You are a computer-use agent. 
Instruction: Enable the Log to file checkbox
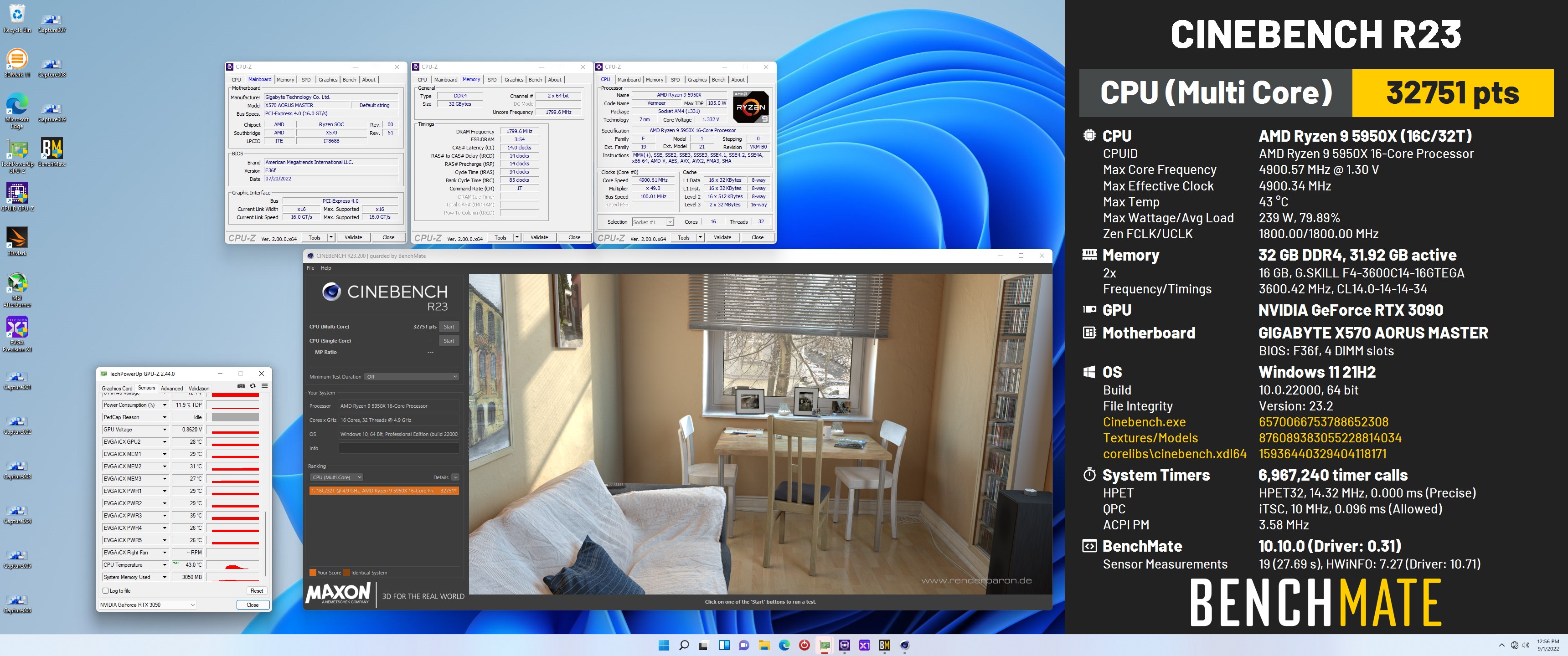[x=105, y=591]
